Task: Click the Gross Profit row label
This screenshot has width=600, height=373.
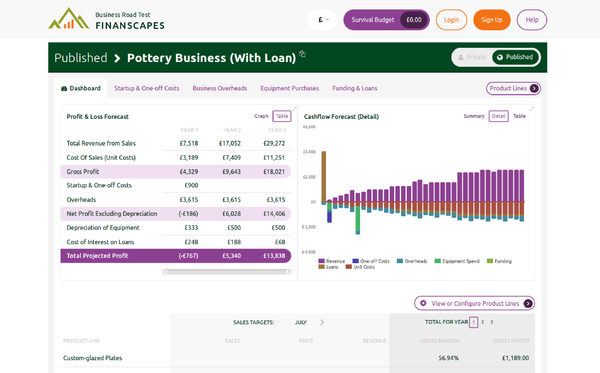Action: [83, 171]
